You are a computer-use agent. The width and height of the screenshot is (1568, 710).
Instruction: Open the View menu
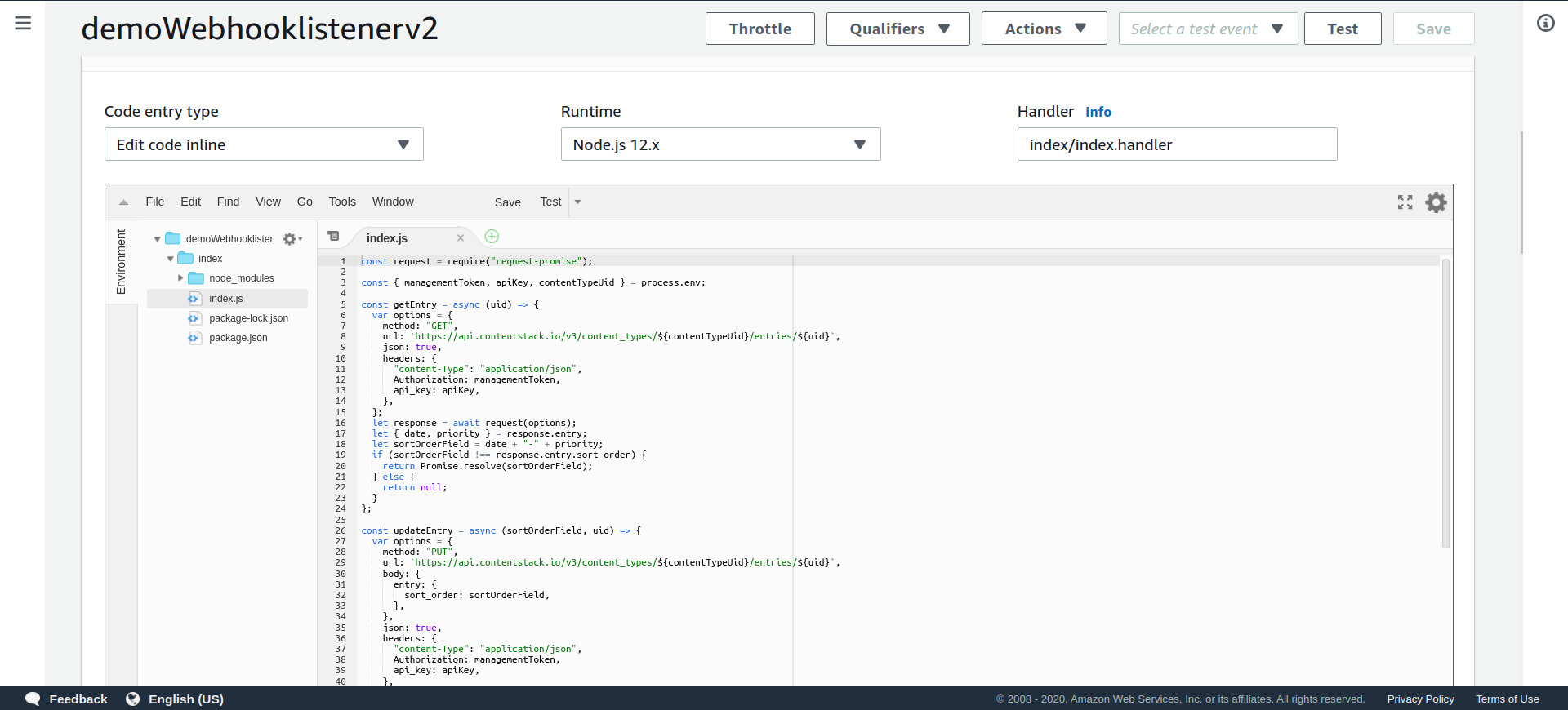coord(268,202)
